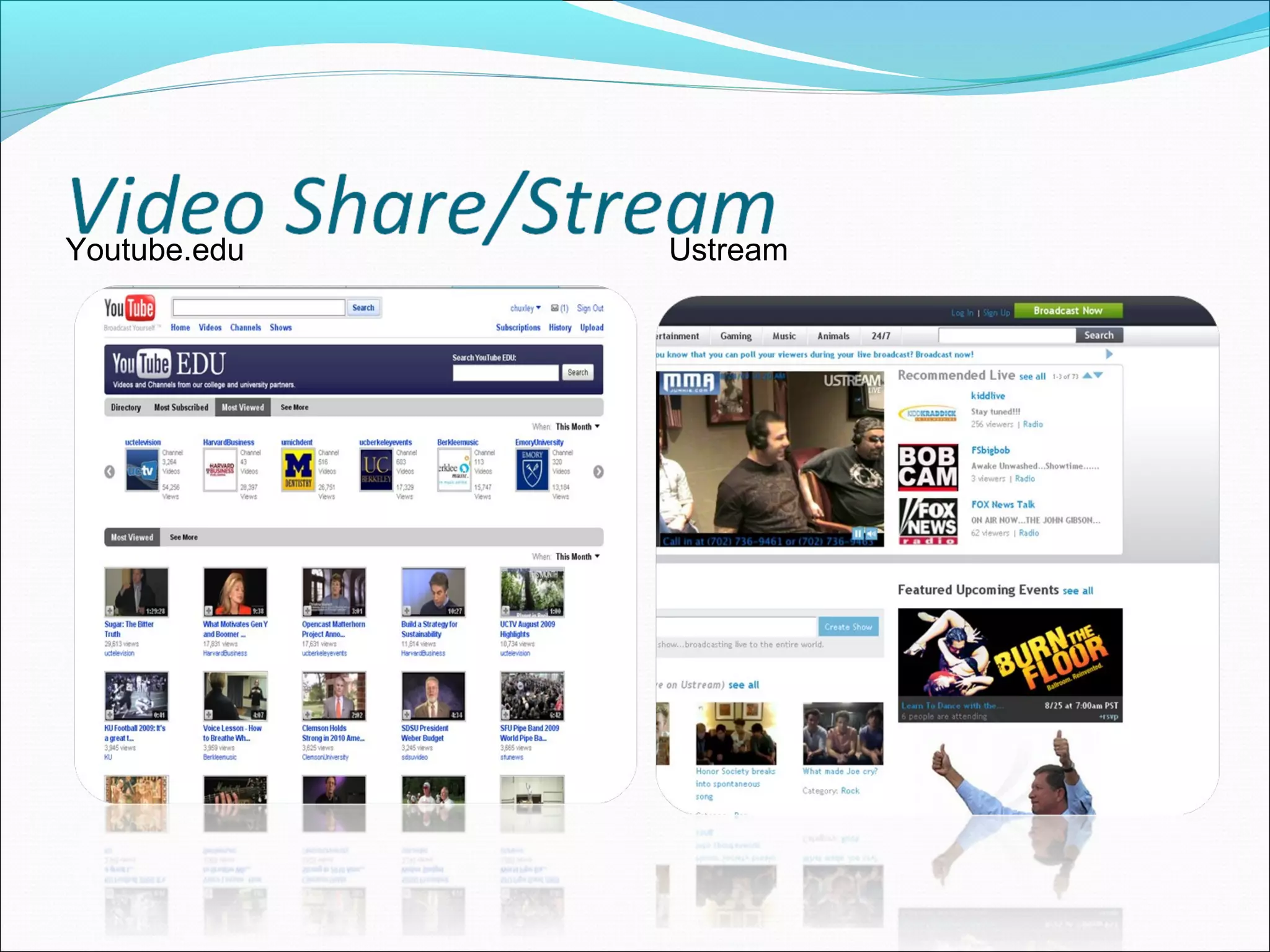Open the Berklee music channel logo
The image size is (1270, 952).
(x=454, y=469)
